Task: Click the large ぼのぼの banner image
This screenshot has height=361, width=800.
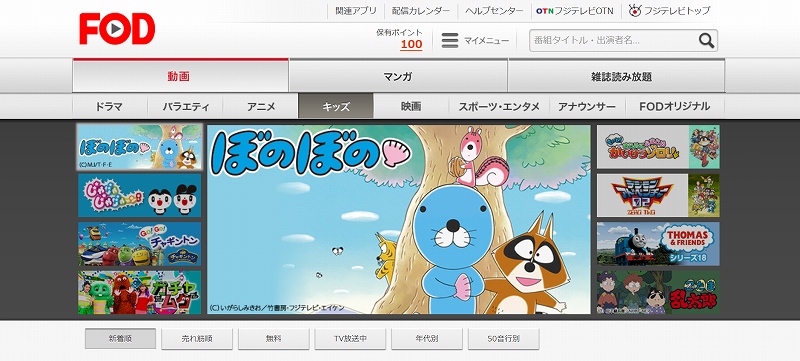Action: coord(398,219)
